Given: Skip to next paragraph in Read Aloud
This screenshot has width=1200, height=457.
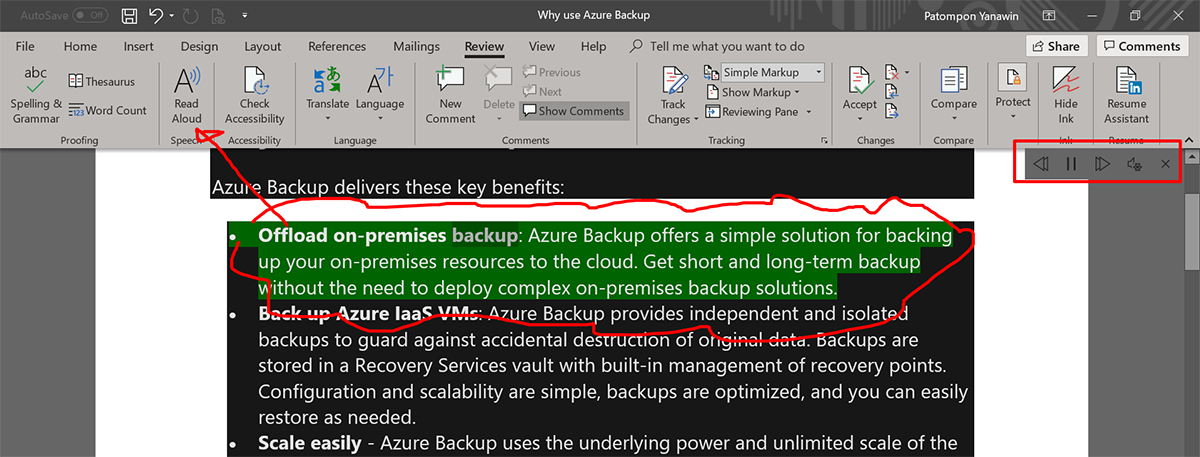Looking at the screenshot, I should 1102,164.
